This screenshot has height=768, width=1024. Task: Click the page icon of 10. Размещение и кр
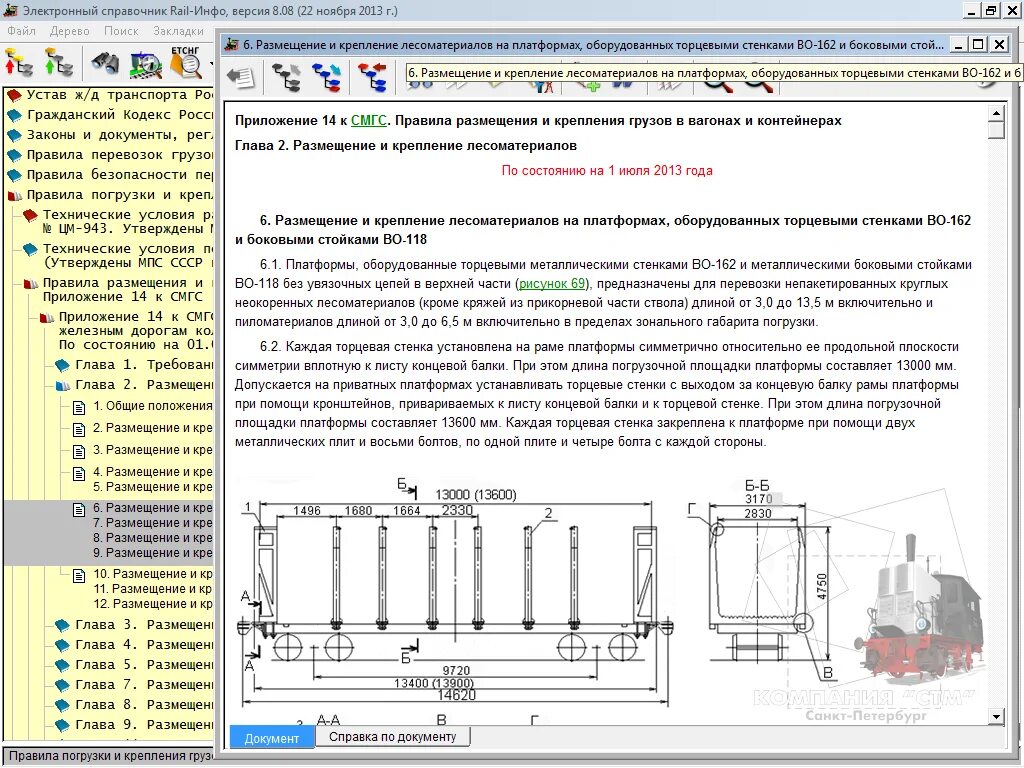79,575
